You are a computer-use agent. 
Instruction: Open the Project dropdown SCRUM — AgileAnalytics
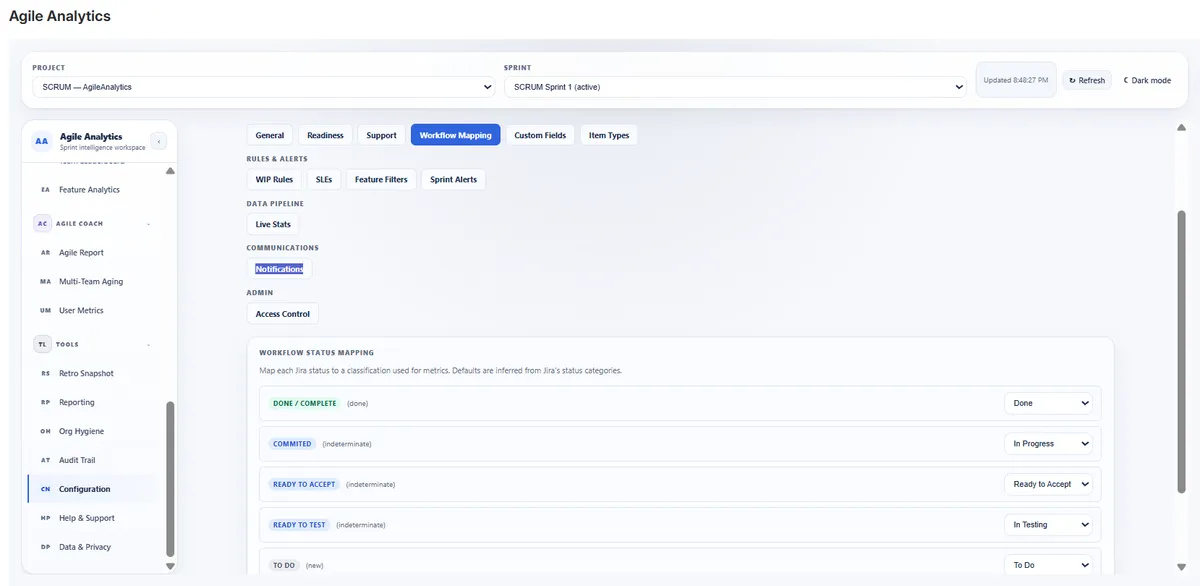click(264, 87)
